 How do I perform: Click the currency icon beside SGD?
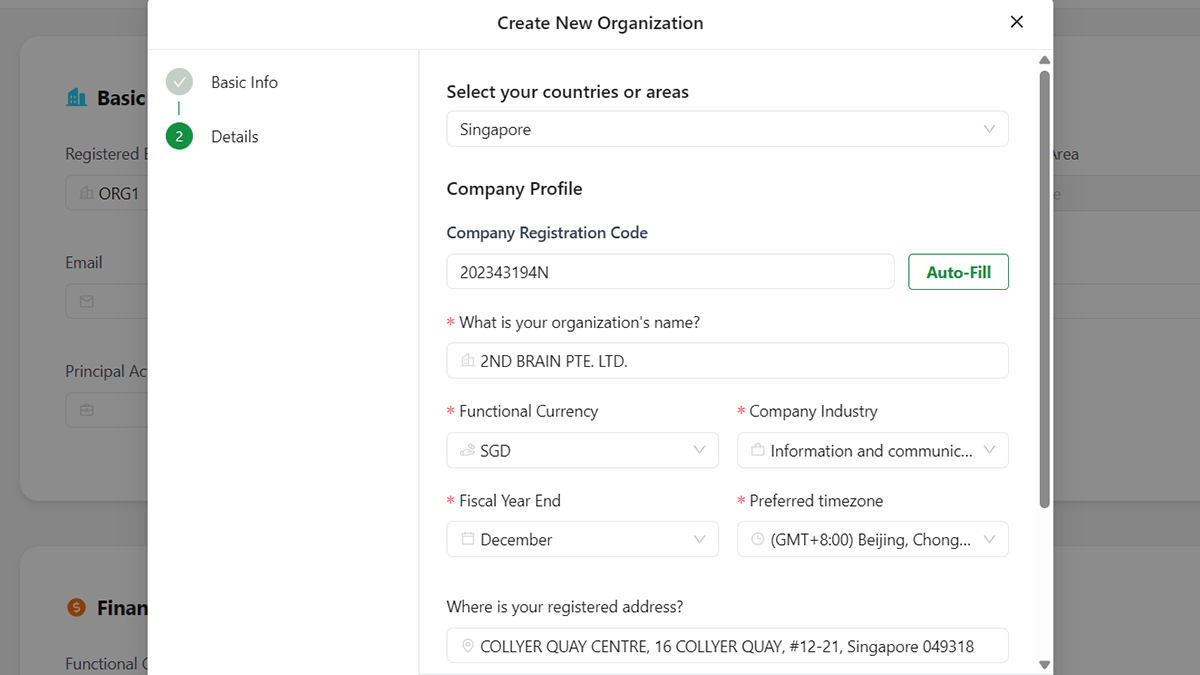[467, 451]
